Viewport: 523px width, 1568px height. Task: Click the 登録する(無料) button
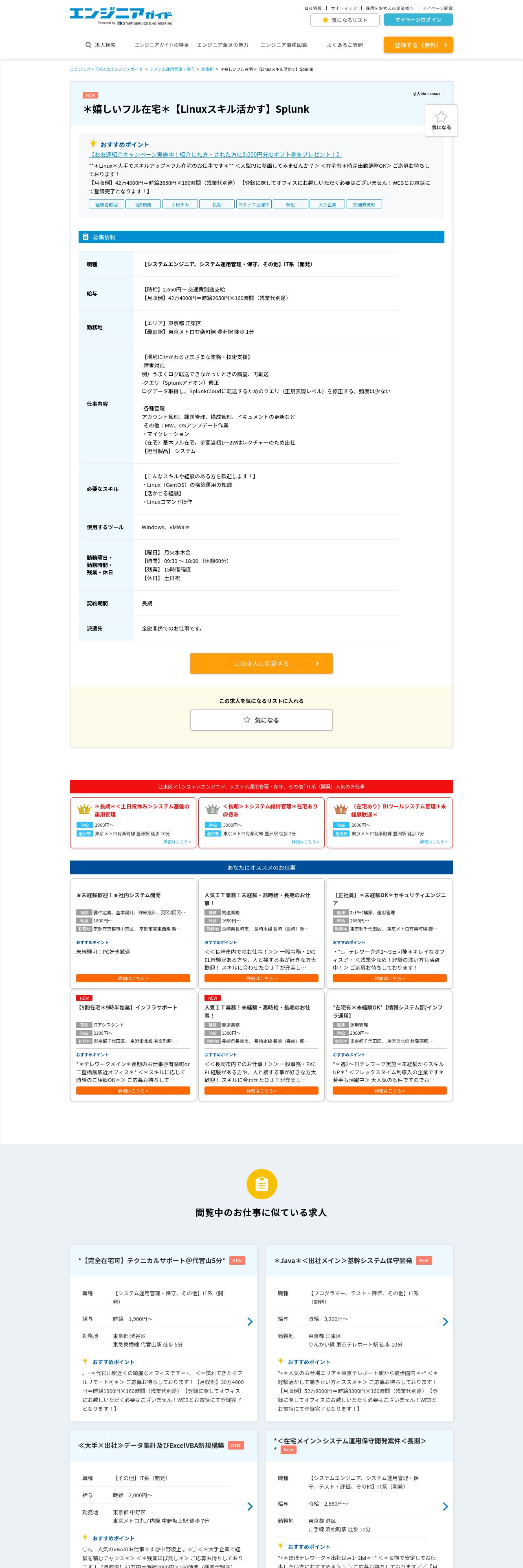coord(418,45)
